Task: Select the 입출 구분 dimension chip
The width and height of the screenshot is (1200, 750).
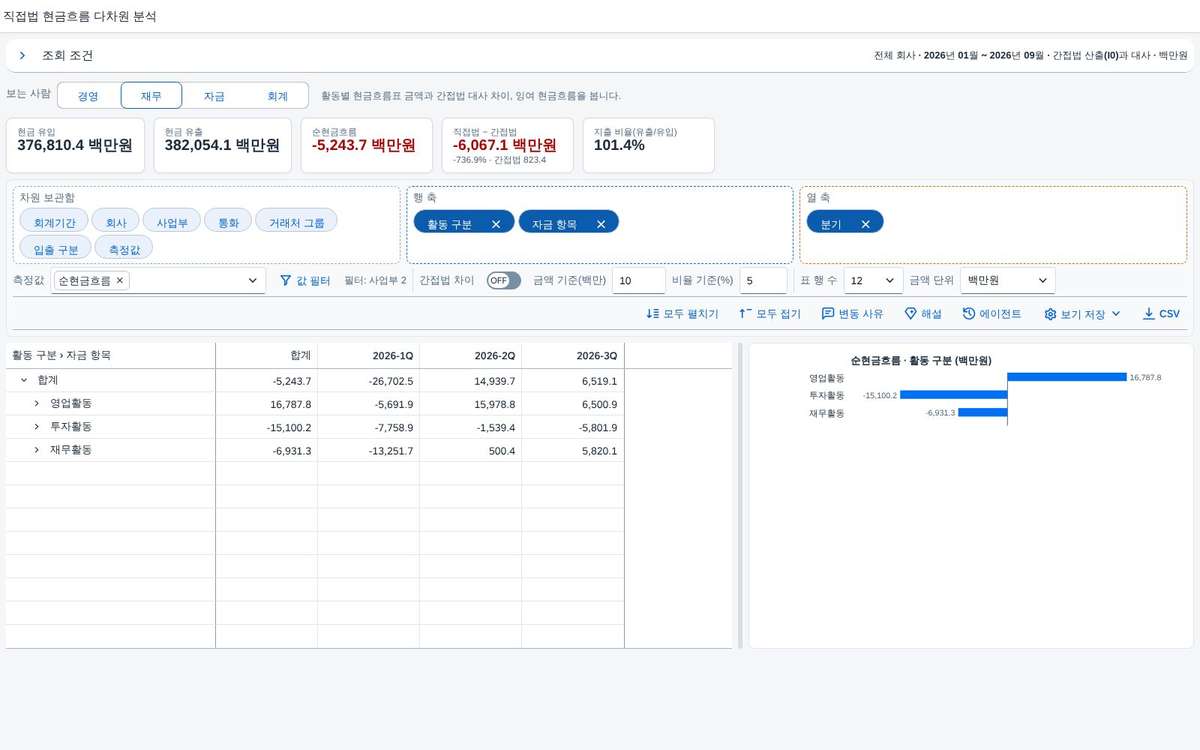Action: [56, 249]
